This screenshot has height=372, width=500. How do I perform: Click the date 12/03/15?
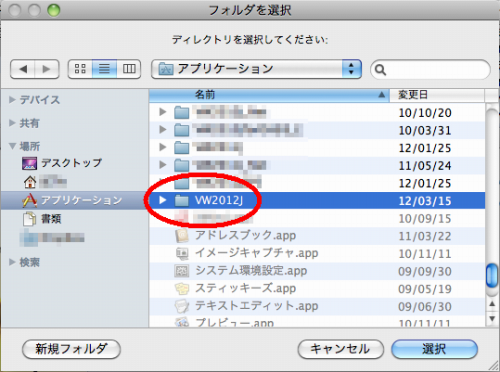click(425, 201)
